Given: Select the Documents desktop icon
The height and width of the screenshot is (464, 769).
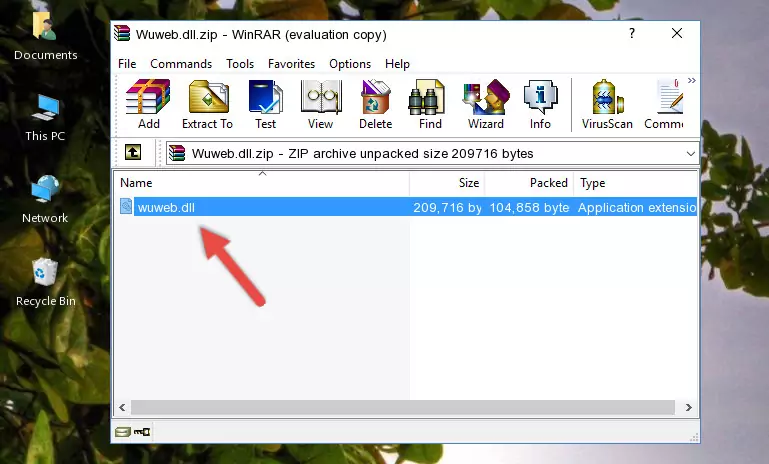Looking at the screenshot, I should point(45,37).
